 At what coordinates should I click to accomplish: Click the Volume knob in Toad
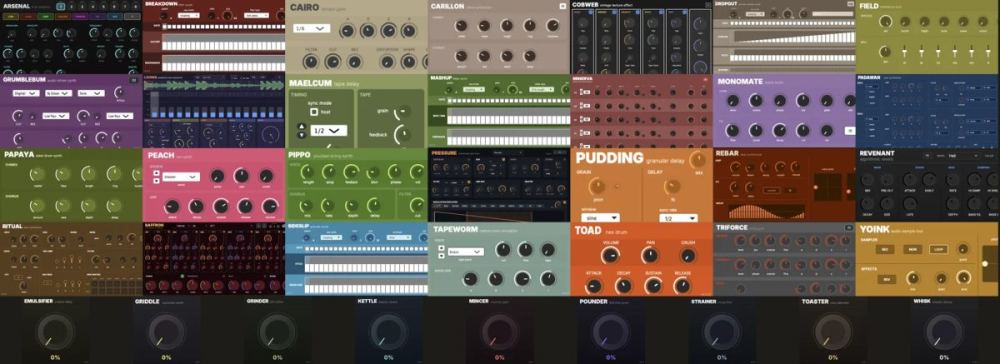[610, 256]
